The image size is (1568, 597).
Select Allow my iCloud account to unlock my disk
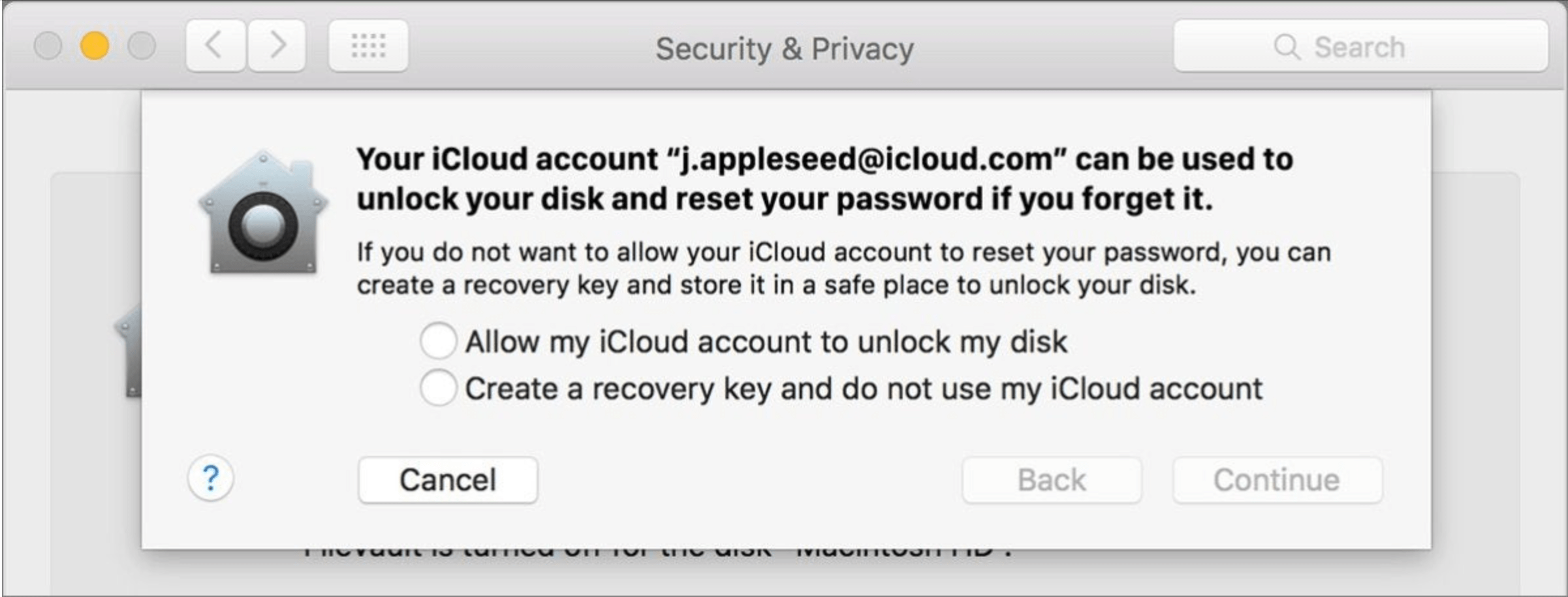(438, 341)
